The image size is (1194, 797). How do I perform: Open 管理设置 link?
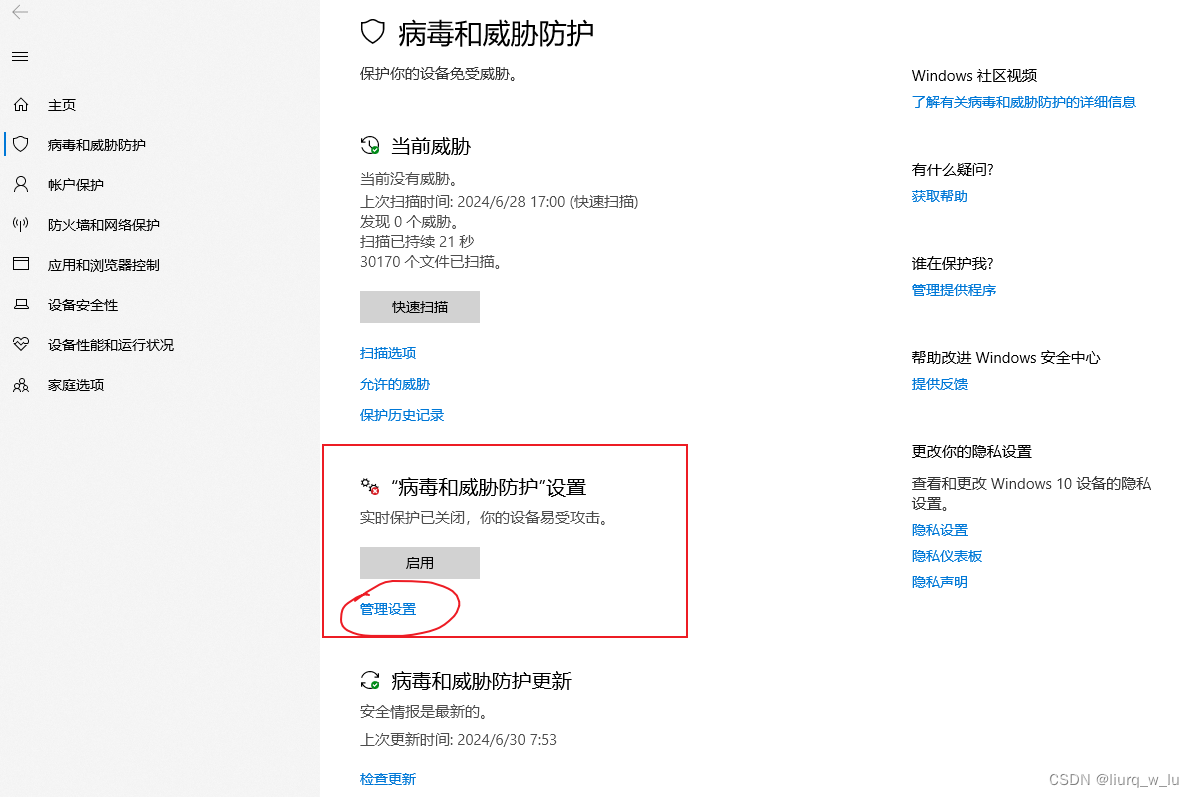coord(388,609)
